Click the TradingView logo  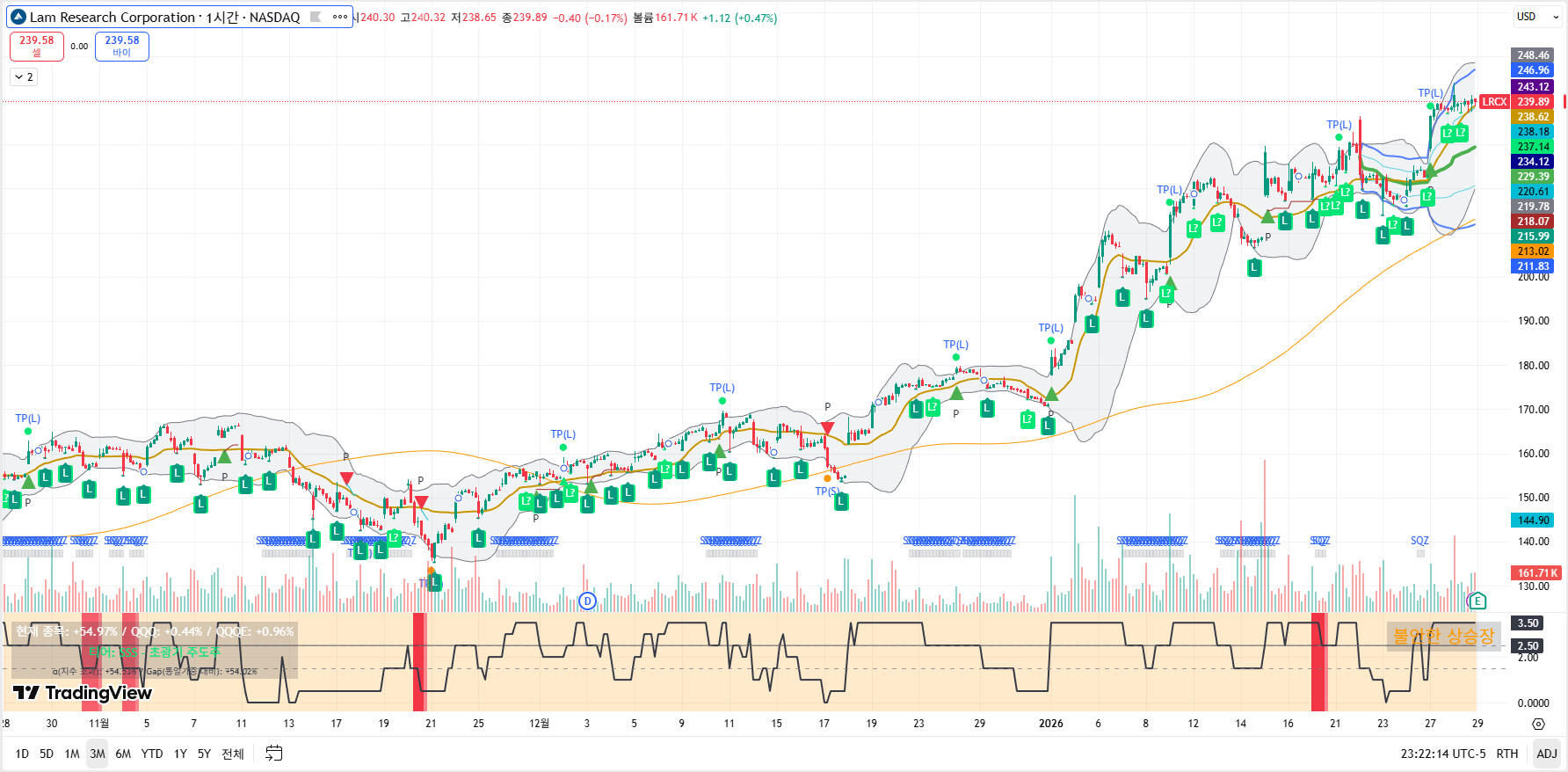click(83, 693)
